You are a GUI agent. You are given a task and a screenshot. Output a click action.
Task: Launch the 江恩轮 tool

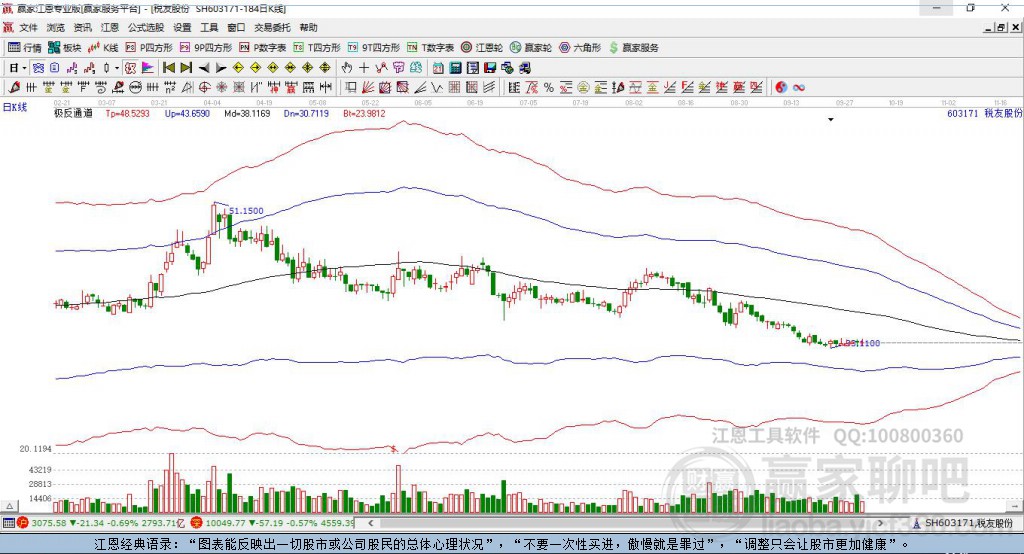(x=482, y=48)
